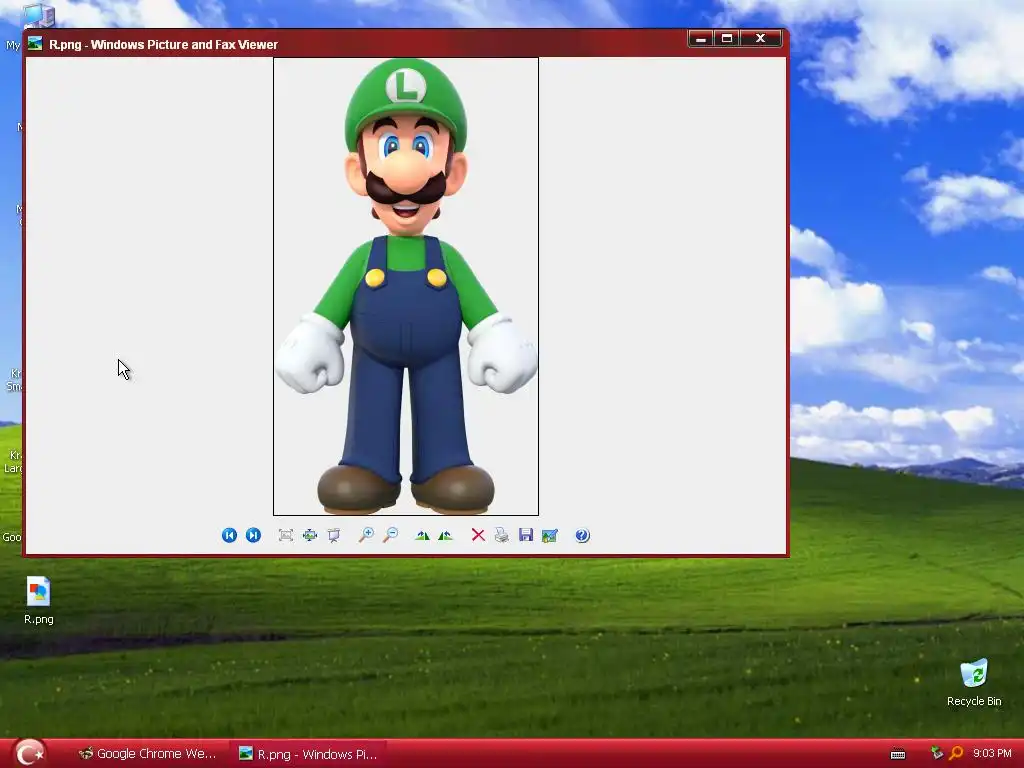Viewport: 1024px width, 768px height.
Task: Open the Start button on taskbar
Action: coord(29,754)
